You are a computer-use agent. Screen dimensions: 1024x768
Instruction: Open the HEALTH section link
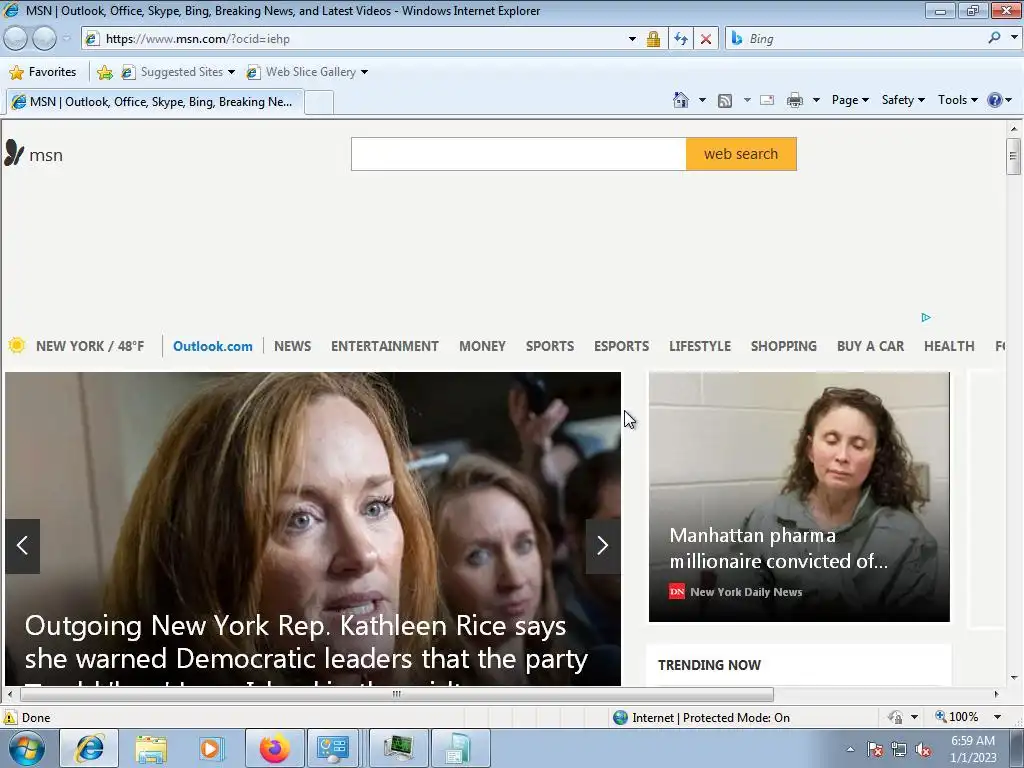point(949,346)
